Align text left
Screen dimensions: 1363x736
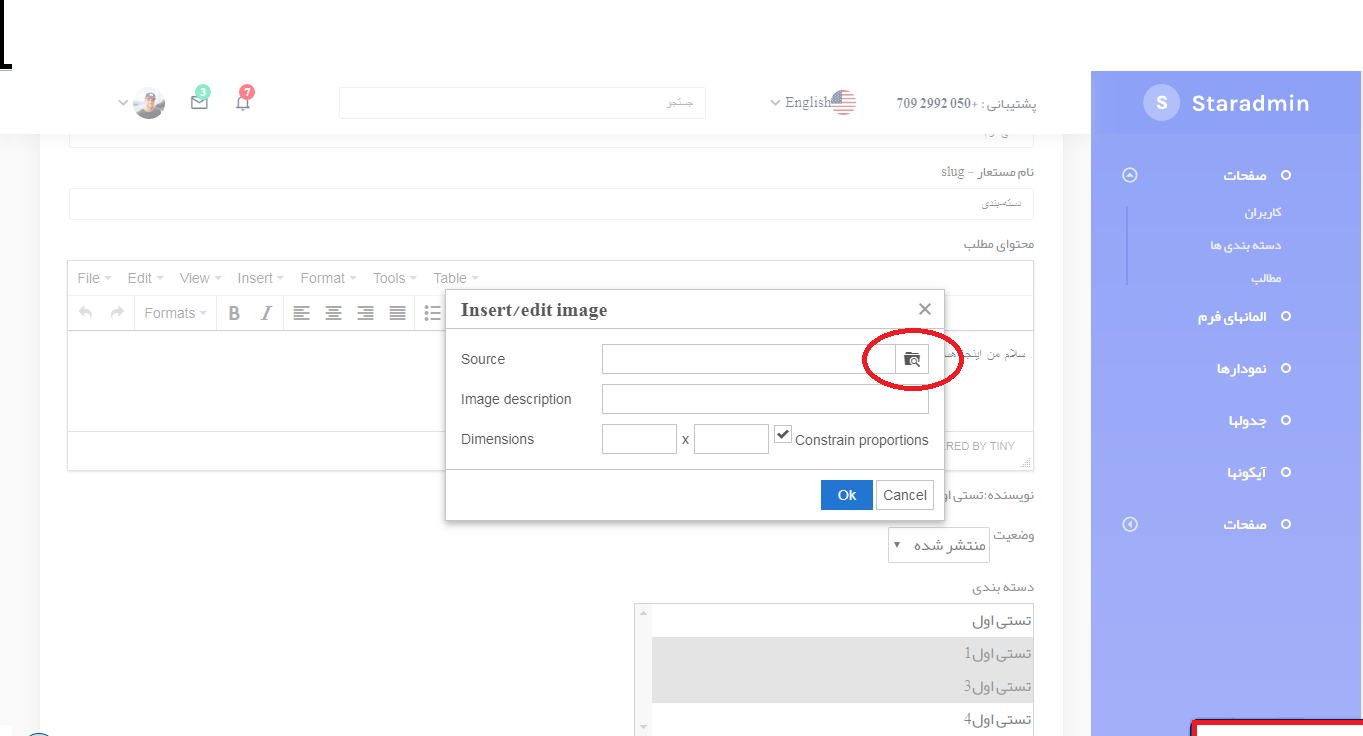point(301,313)
